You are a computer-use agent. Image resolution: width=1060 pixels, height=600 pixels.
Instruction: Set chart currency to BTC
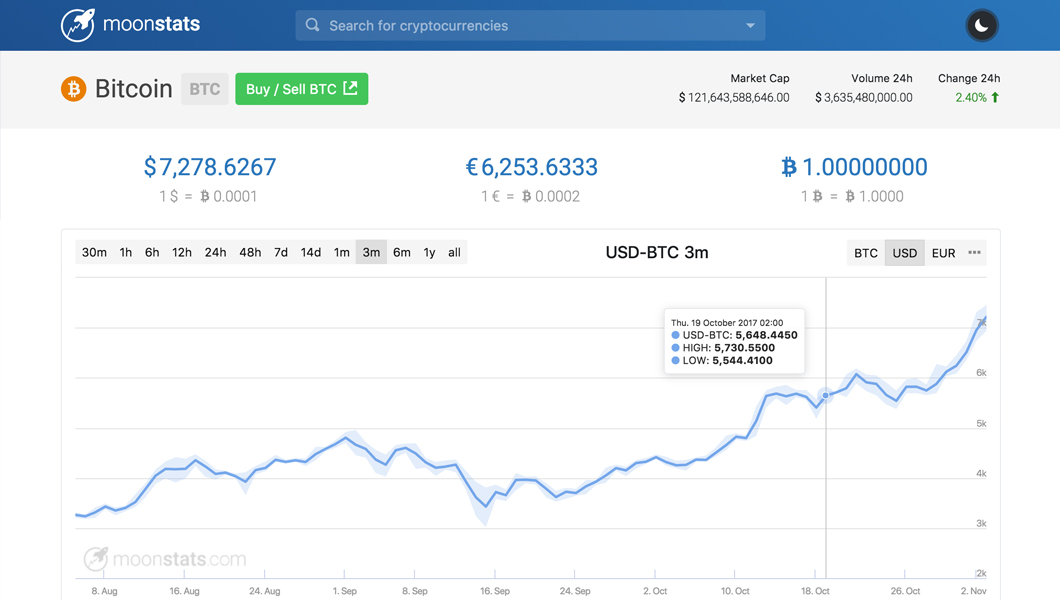[866, 253]
